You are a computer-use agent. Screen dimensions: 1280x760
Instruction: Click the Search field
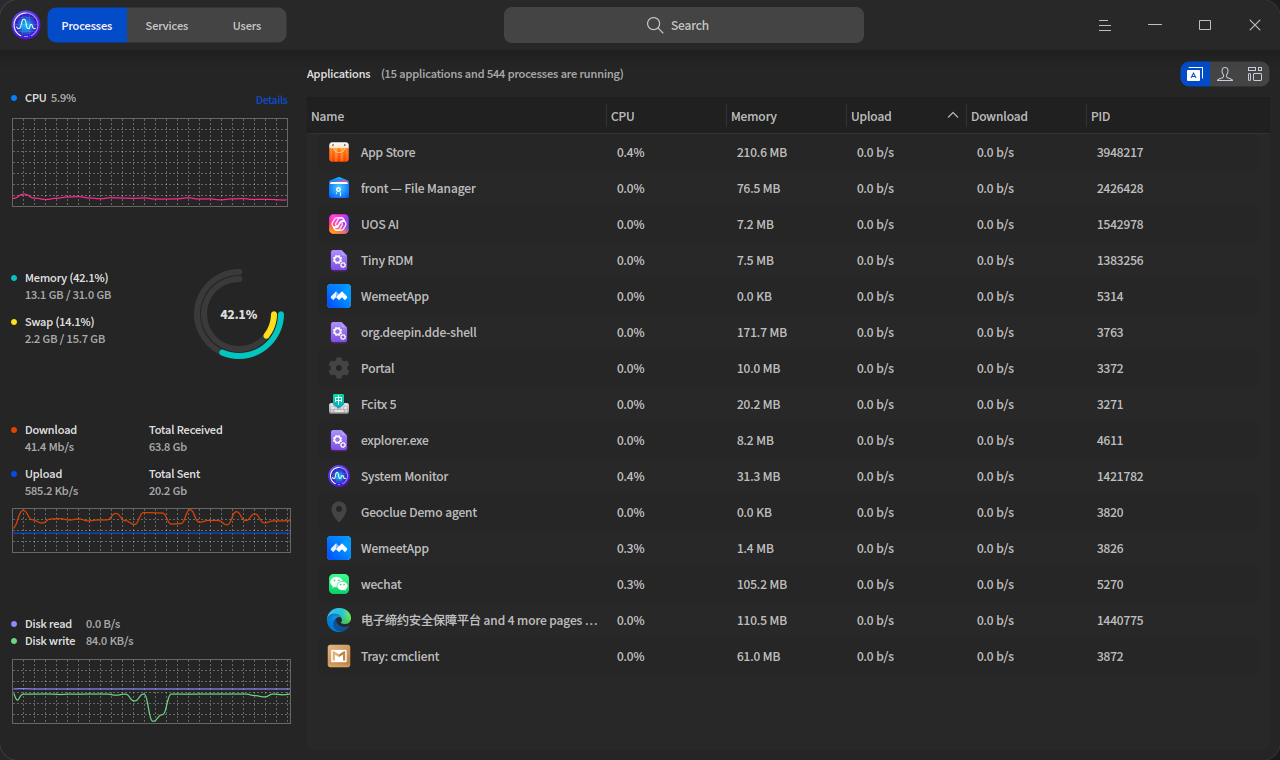click(684, 25)
